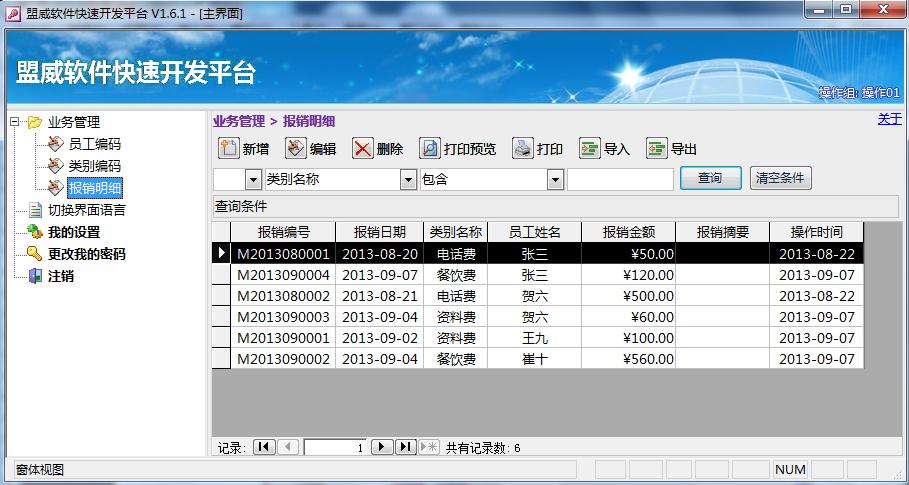The height and width of the screenshot is (485, 909).
Task: Click the 崔十 employee cell
Action: tap(535, 358)
